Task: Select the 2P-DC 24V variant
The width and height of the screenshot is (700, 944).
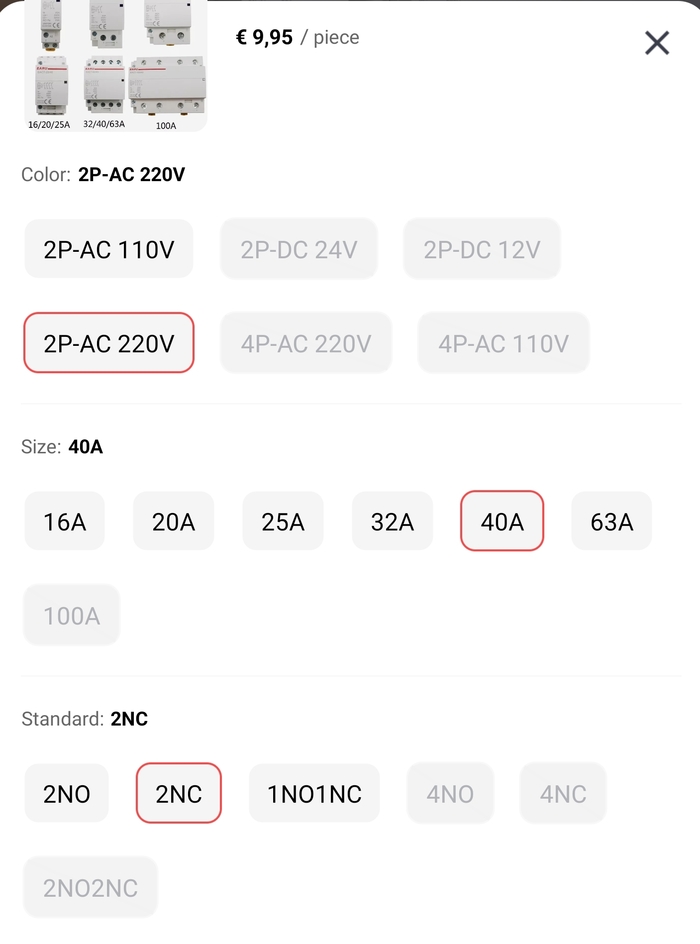Action: click(299, 249)
